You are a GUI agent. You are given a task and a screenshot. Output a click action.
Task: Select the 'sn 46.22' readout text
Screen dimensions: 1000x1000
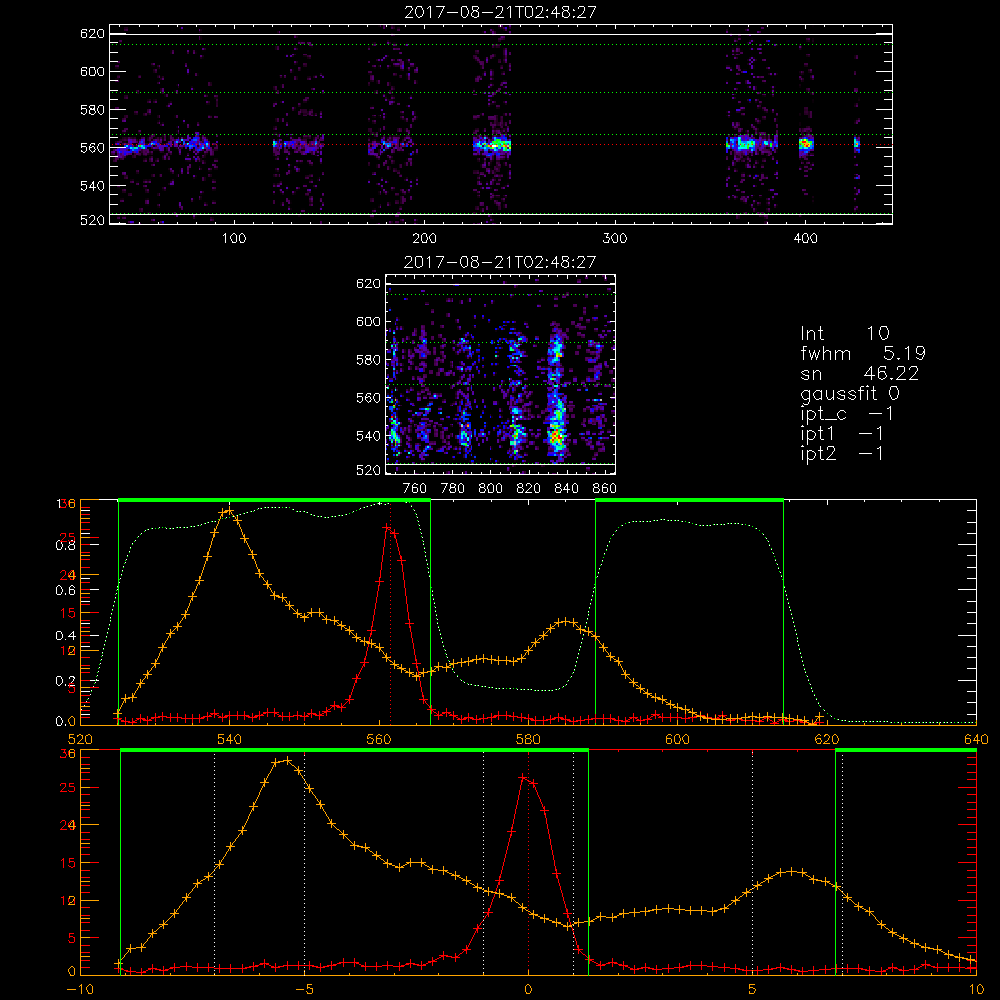coord(860,373)
